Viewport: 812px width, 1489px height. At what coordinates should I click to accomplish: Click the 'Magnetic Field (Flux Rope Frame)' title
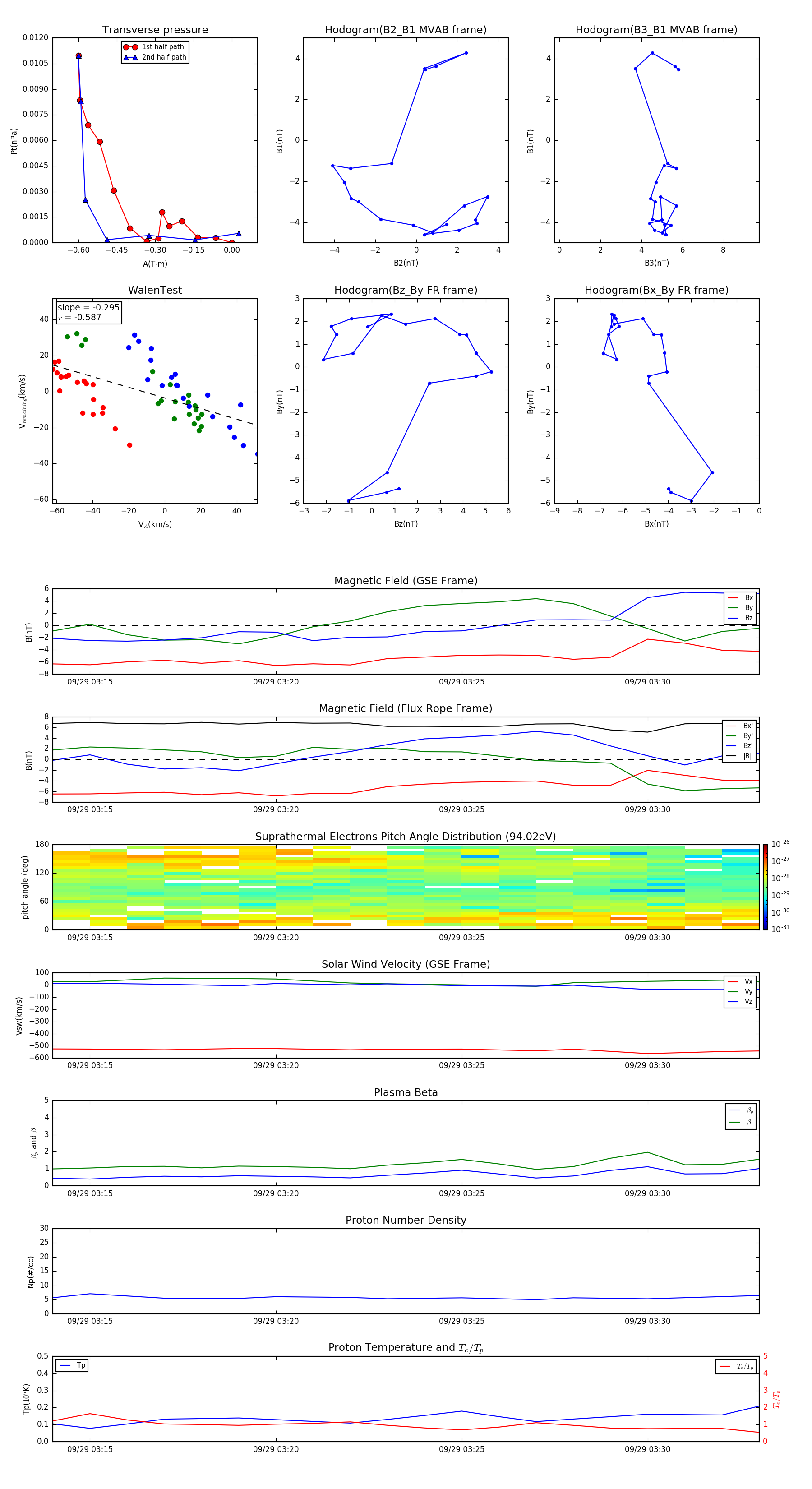pos(406,709)
